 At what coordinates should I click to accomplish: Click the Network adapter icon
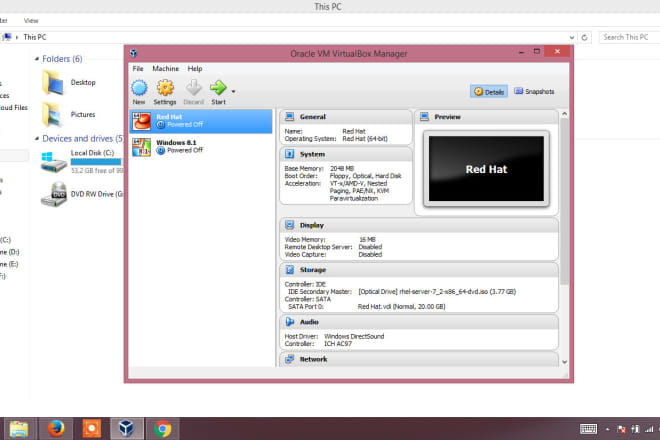click(290, 359)
